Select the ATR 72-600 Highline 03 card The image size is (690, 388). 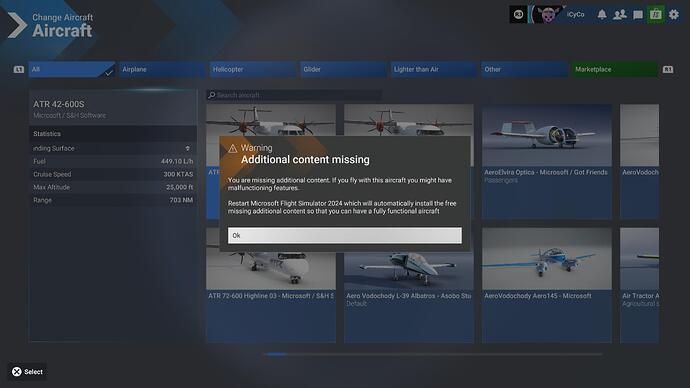coord(271,285)
